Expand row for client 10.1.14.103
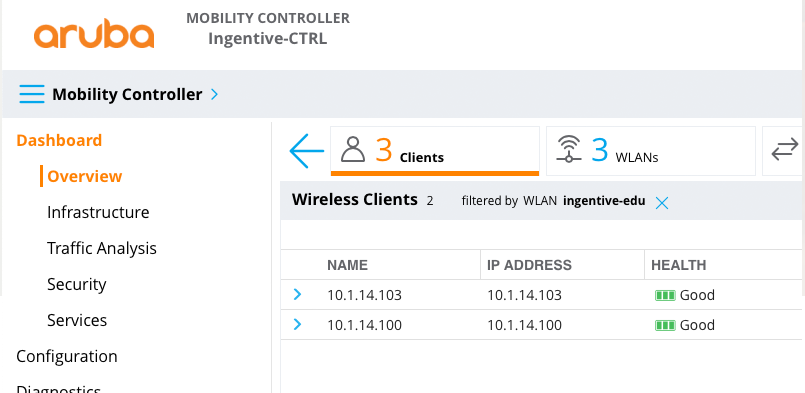This screenshot has height=393, width=805. click(x=297, y=294)
